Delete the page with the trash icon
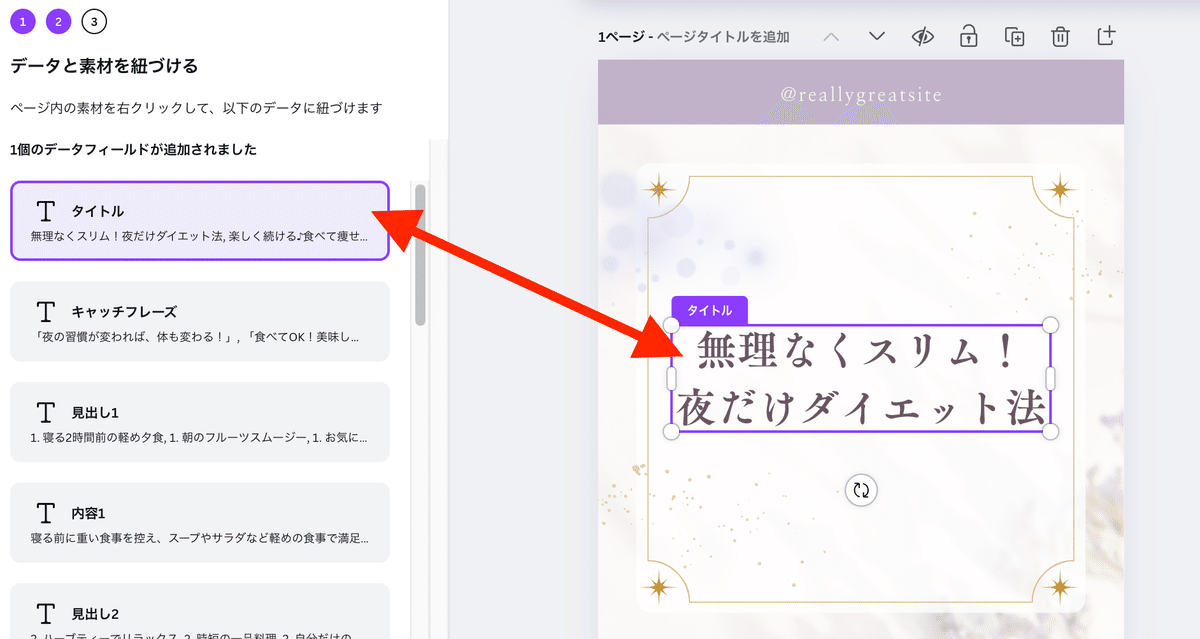The image size is (1200, 639). [x=1060, y=37]
